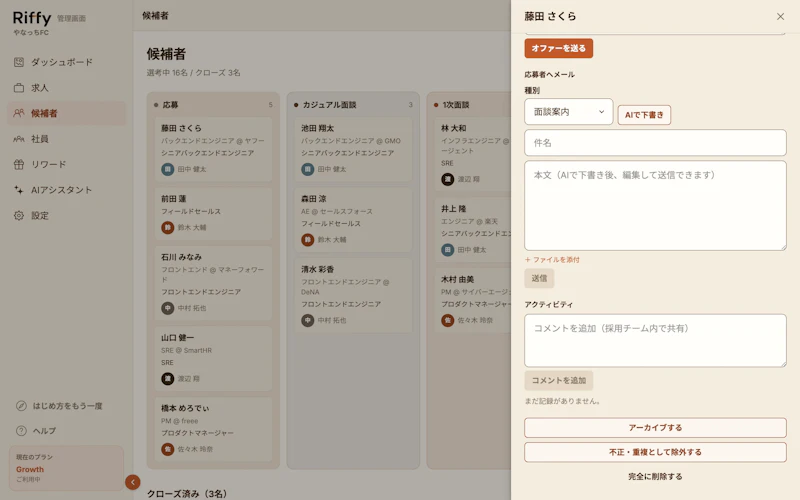
Task: Open the ダッシュボード sidebar item
Action: [66, 62]
